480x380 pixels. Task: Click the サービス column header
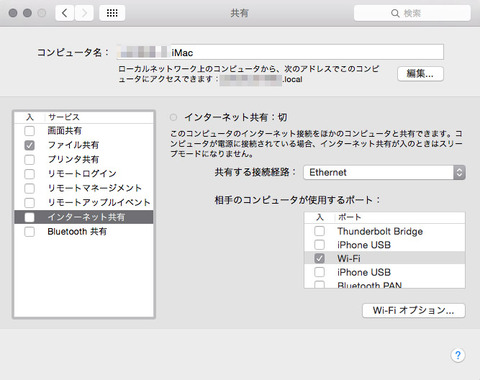(64, 117)
